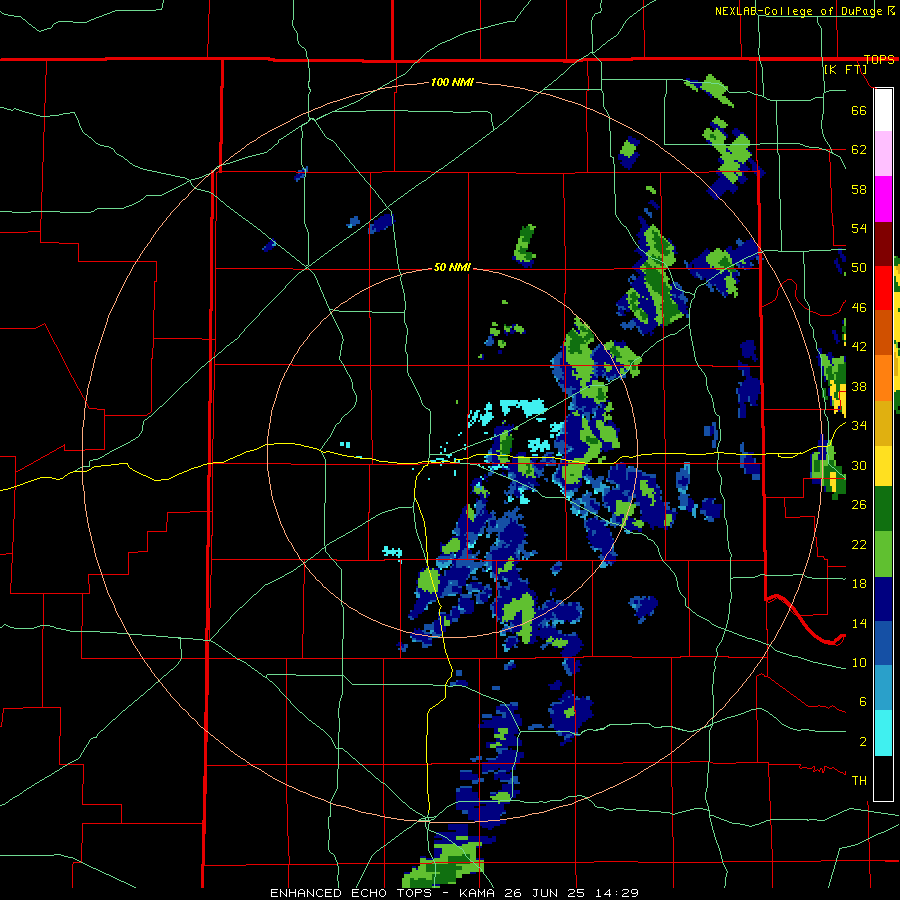
Task: Click the "100 NMI" range ring label
Action: (452, 82)
